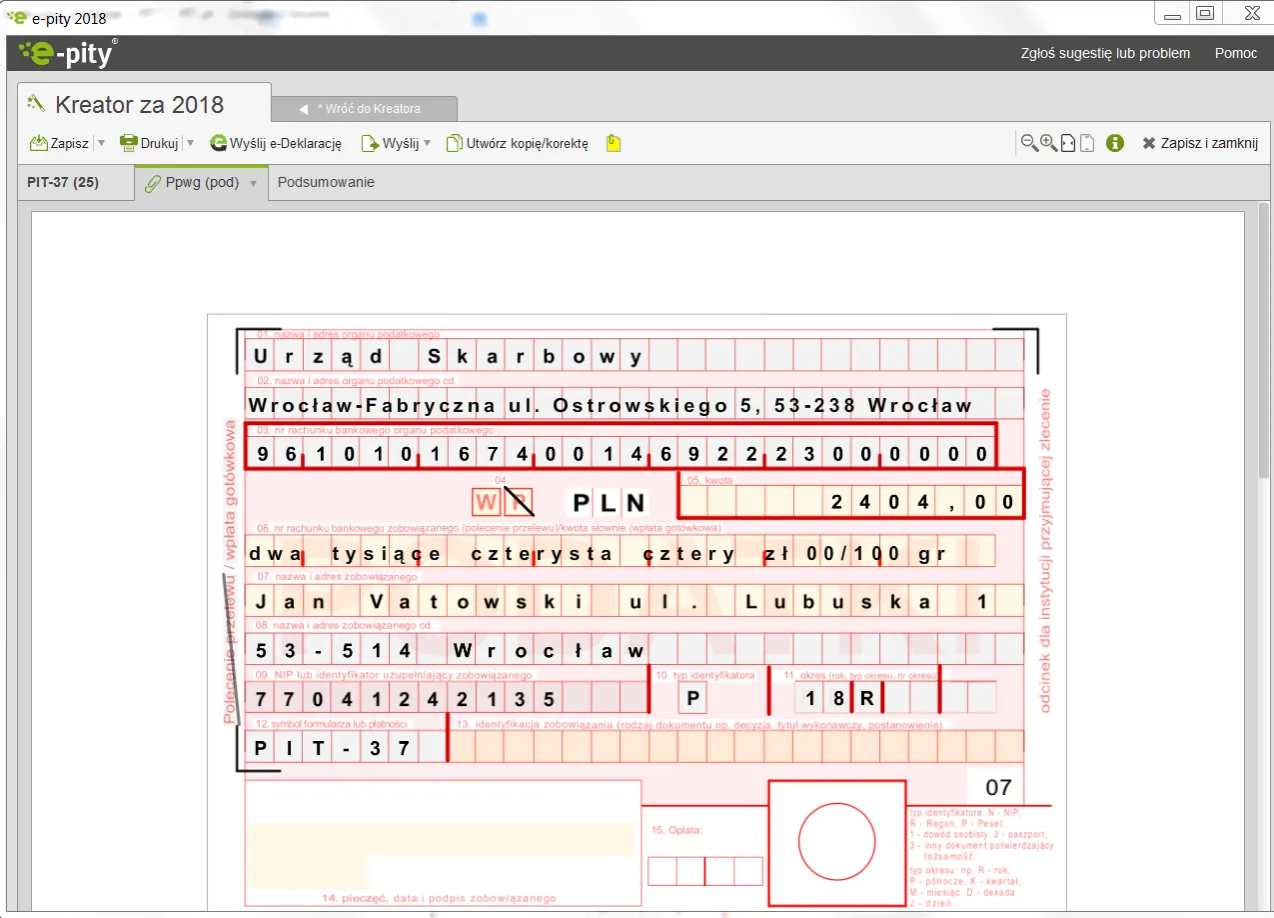The image size is (1274, 918).
Task: Open the Pomoc help menu
Action: (x=1236, y=53)
